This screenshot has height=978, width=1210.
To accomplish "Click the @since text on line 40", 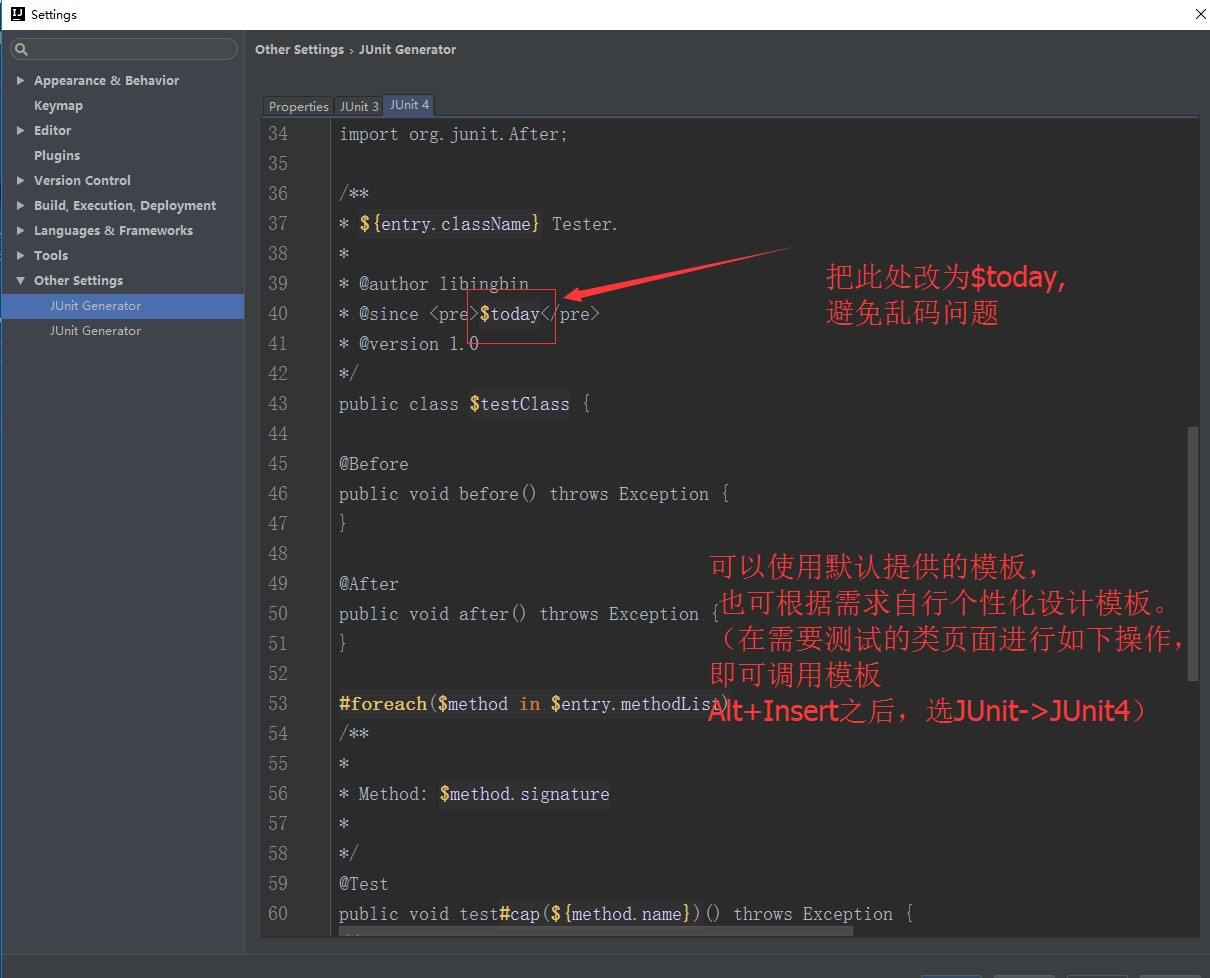I will pyautogui.click(x=389, y=314).
